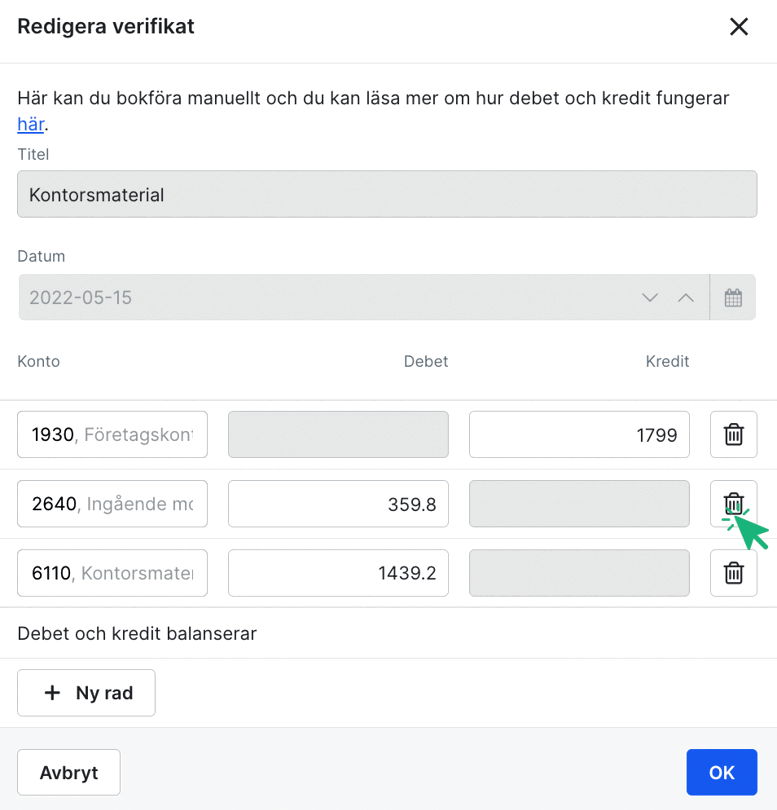
Task: Select the 2640 account field
Action: (x=112, y=504)
